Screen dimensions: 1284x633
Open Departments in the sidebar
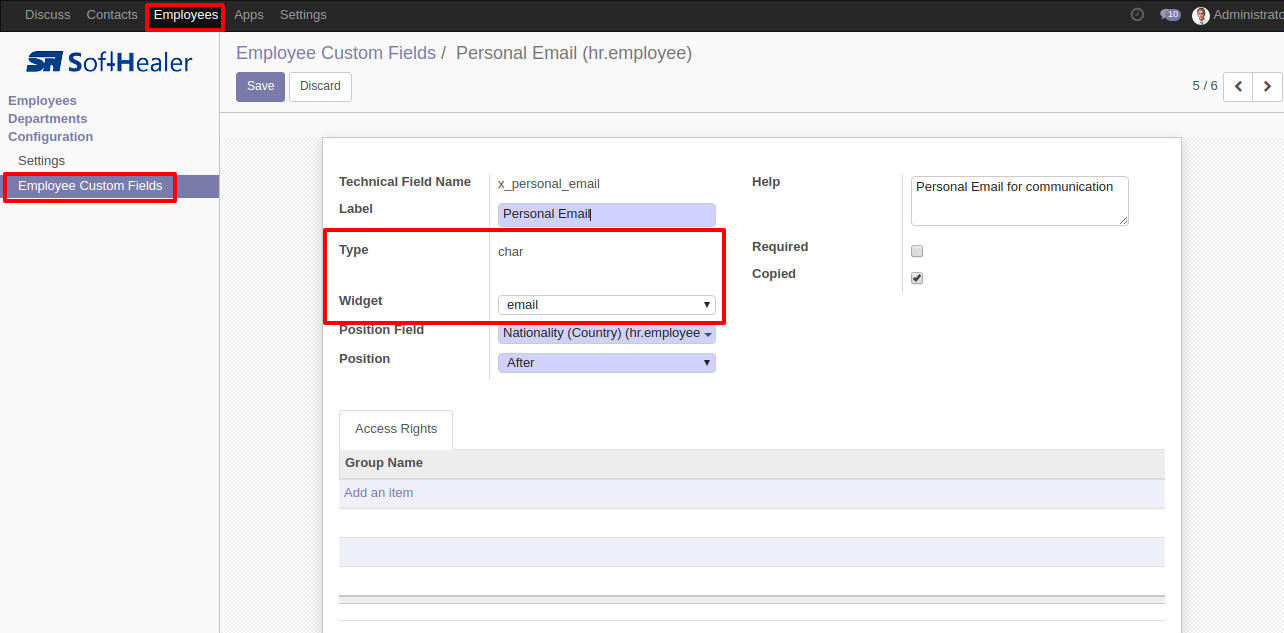pyautogui.click(x=48, y=119)
